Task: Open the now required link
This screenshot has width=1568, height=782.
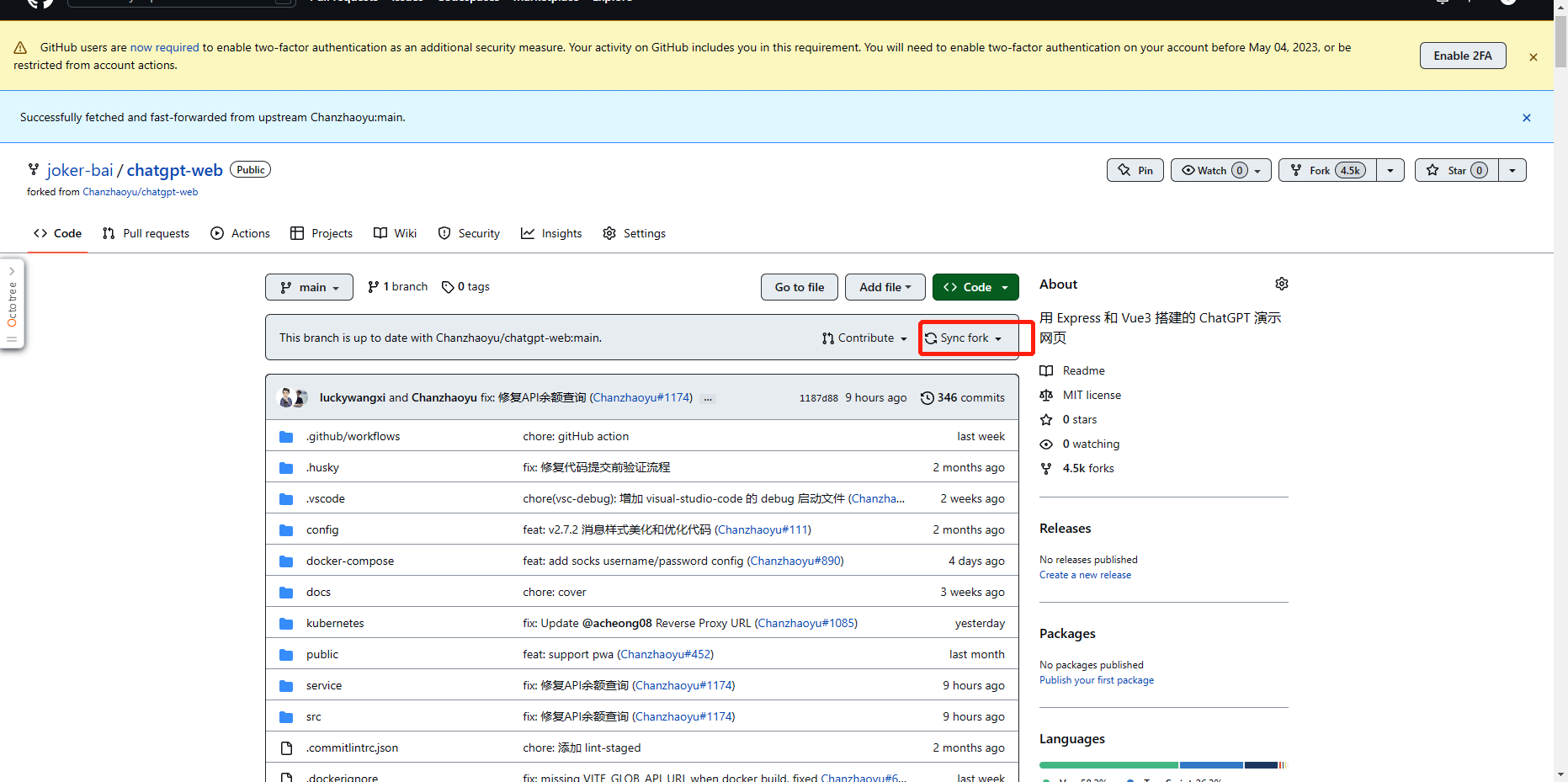Action: tap(164, 47)
